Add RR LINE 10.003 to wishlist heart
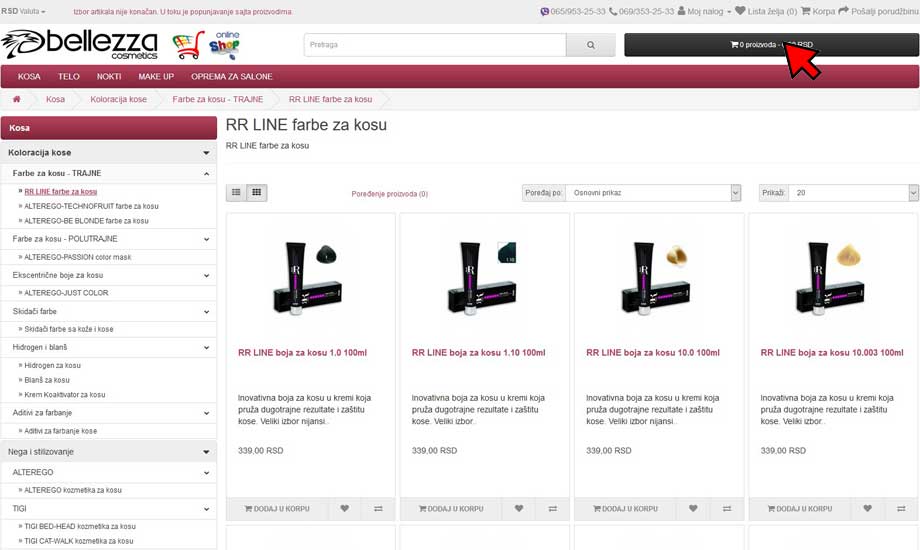The image size is (920, 550). [x=867, y=509]
